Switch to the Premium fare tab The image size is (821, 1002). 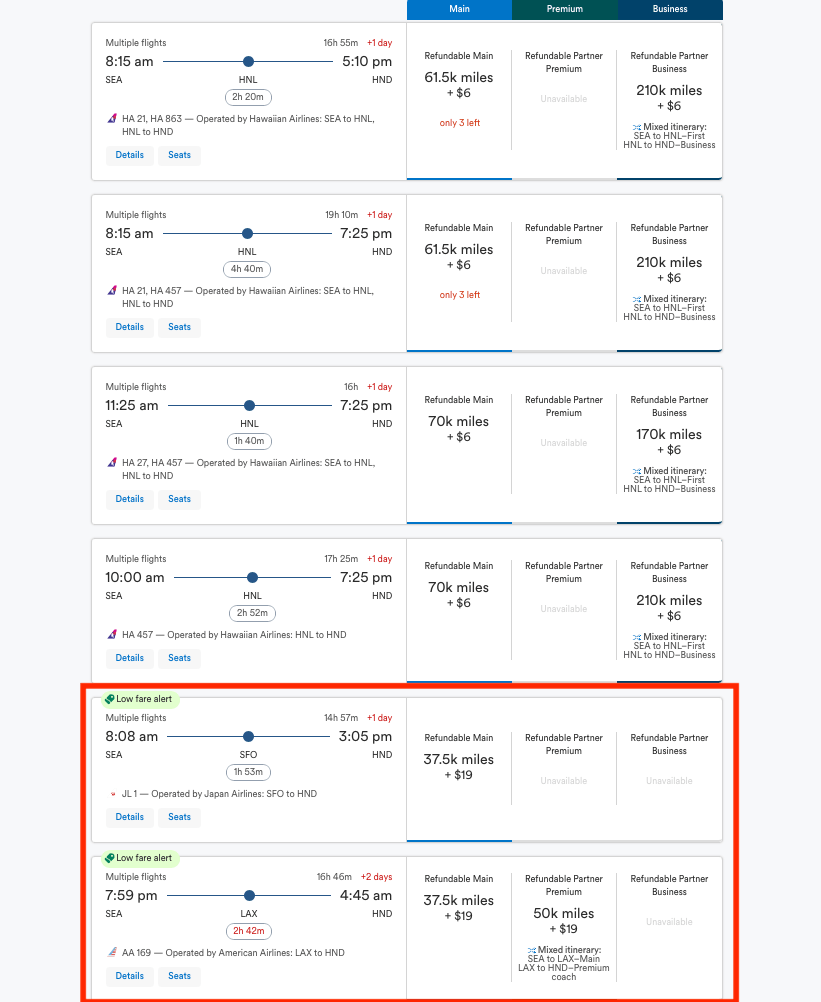[564, 9]
